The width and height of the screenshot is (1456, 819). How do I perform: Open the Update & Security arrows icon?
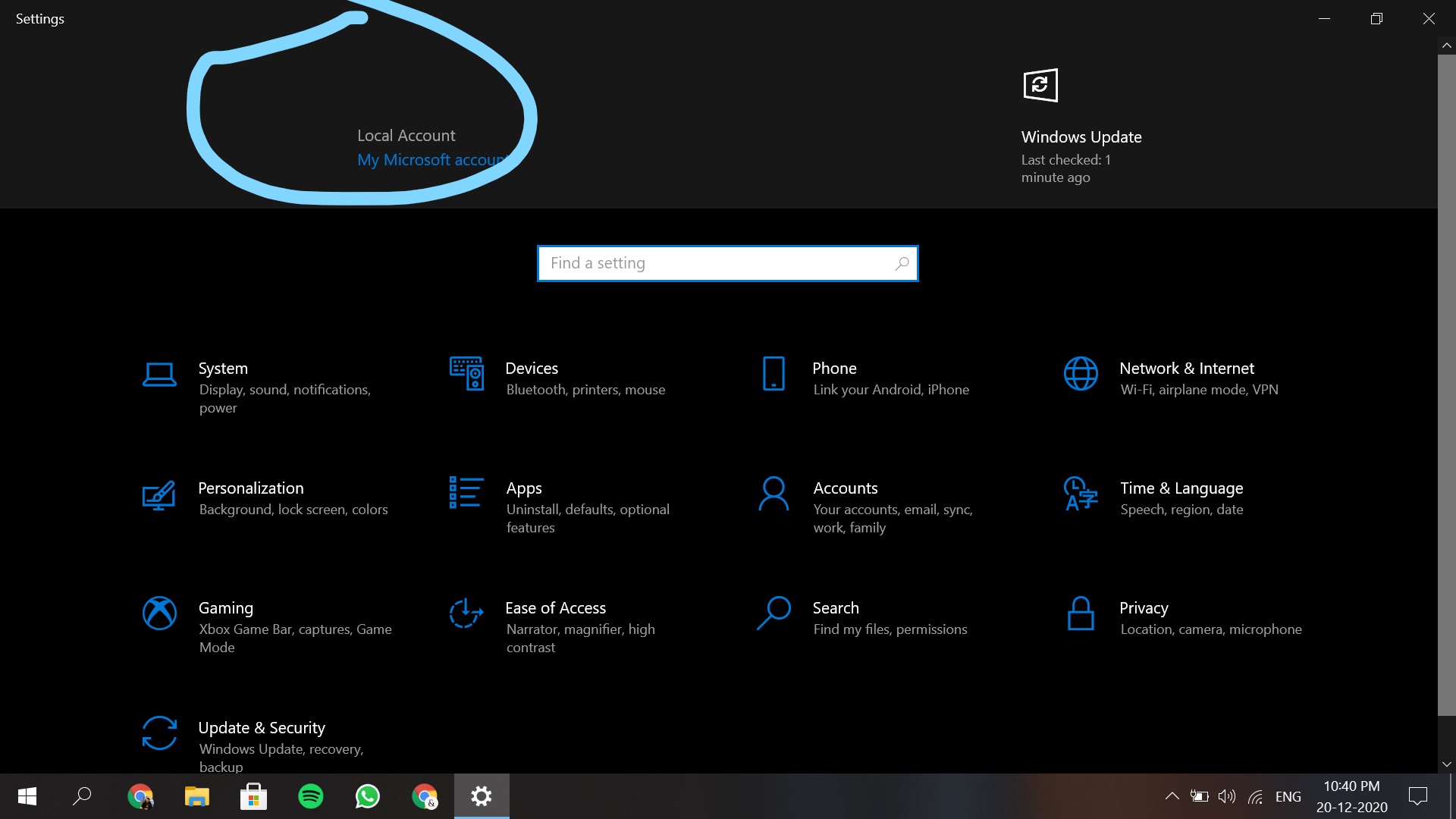tap(159, 733)
